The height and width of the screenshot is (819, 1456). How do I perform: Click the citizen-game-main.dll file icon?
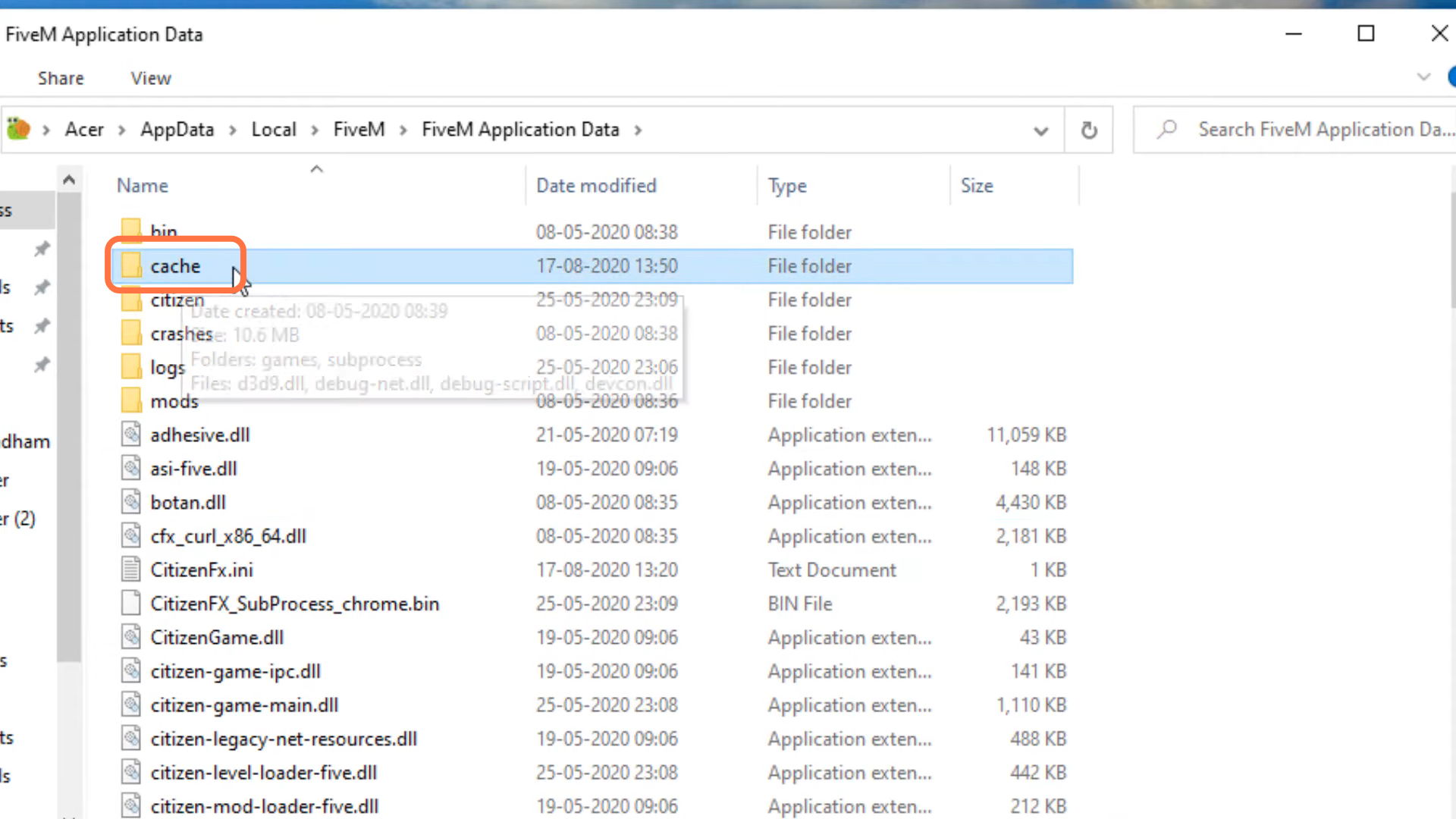[x=131, y=704]
